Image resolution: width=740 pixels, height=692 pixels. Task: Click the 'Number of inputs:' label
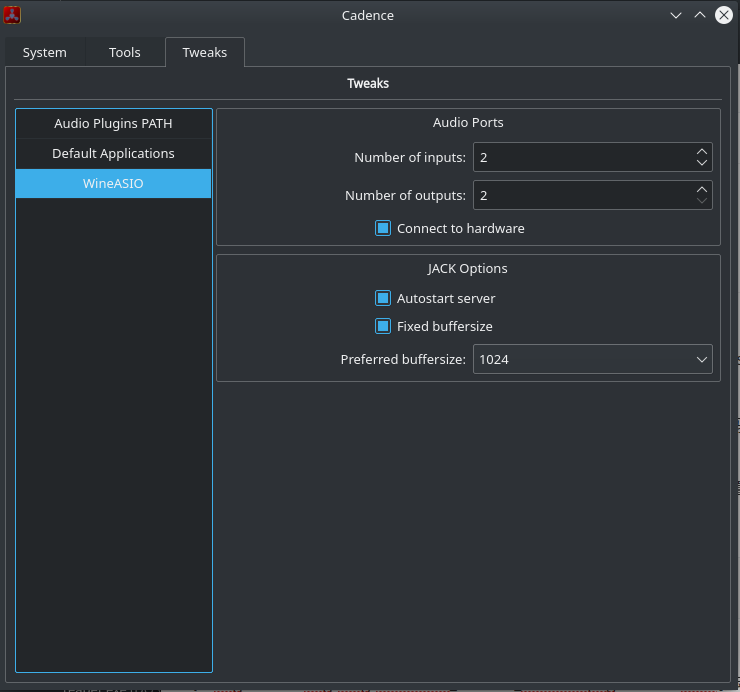click(x=410, y=158)
